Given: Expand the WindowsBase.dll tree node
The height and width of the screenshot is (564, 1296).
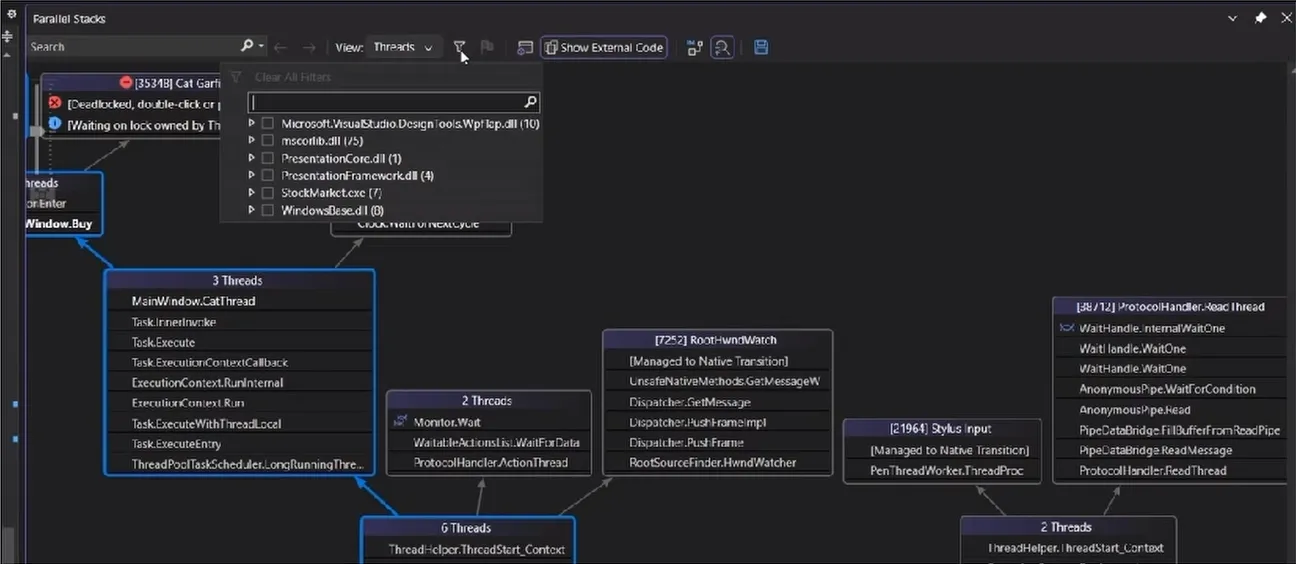Looking at the screenshot, I should [252, 210].
